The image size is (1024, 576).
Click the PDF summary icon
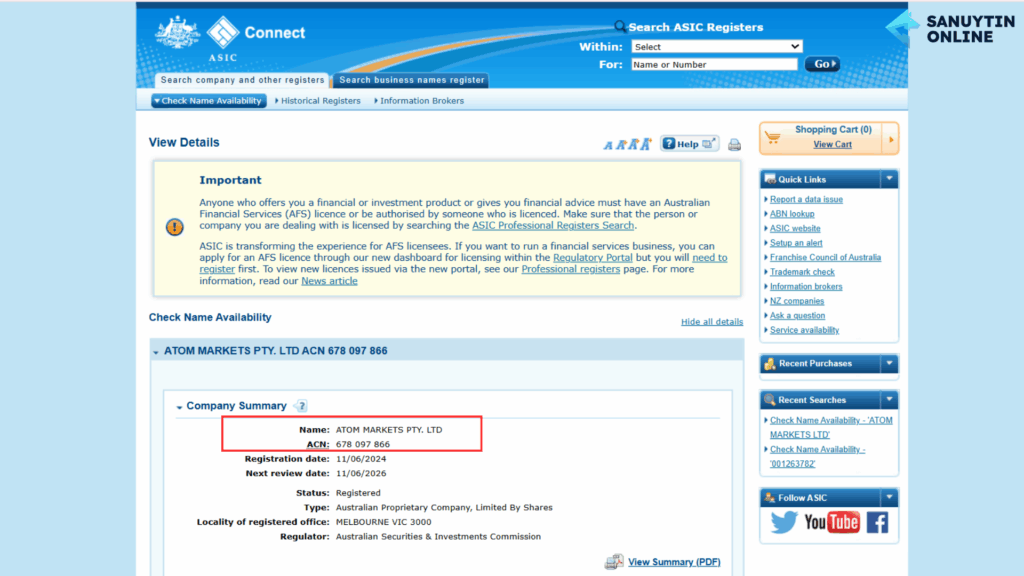614,562
